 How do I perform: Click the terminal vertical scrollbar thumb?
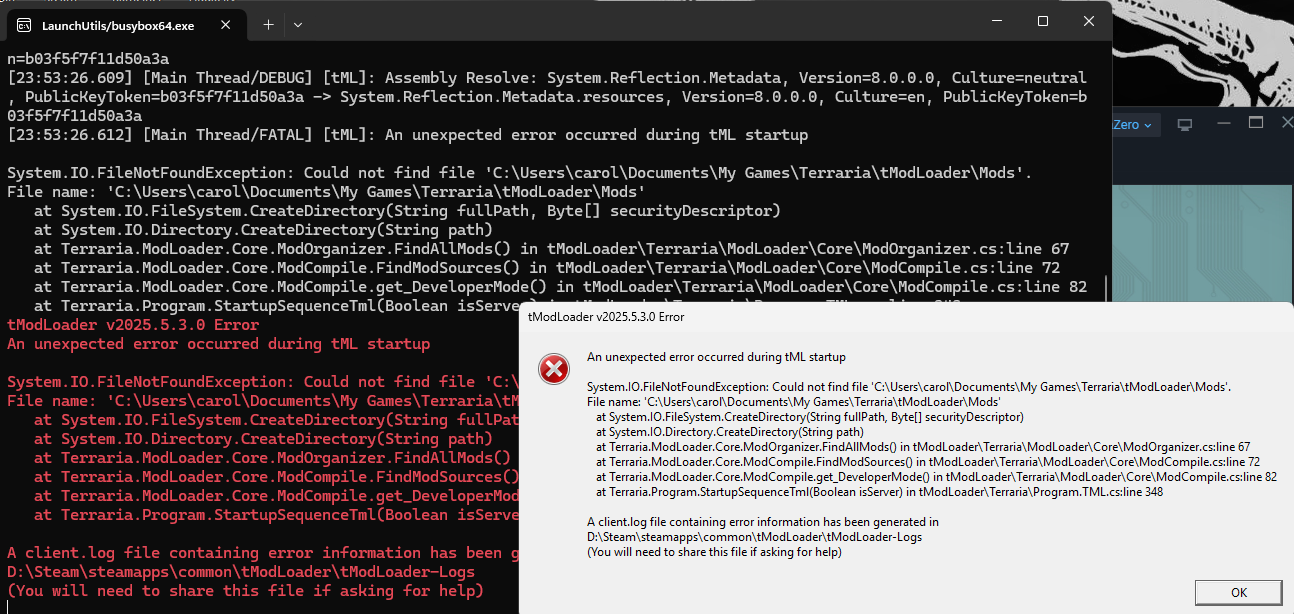click(1105, 288)
